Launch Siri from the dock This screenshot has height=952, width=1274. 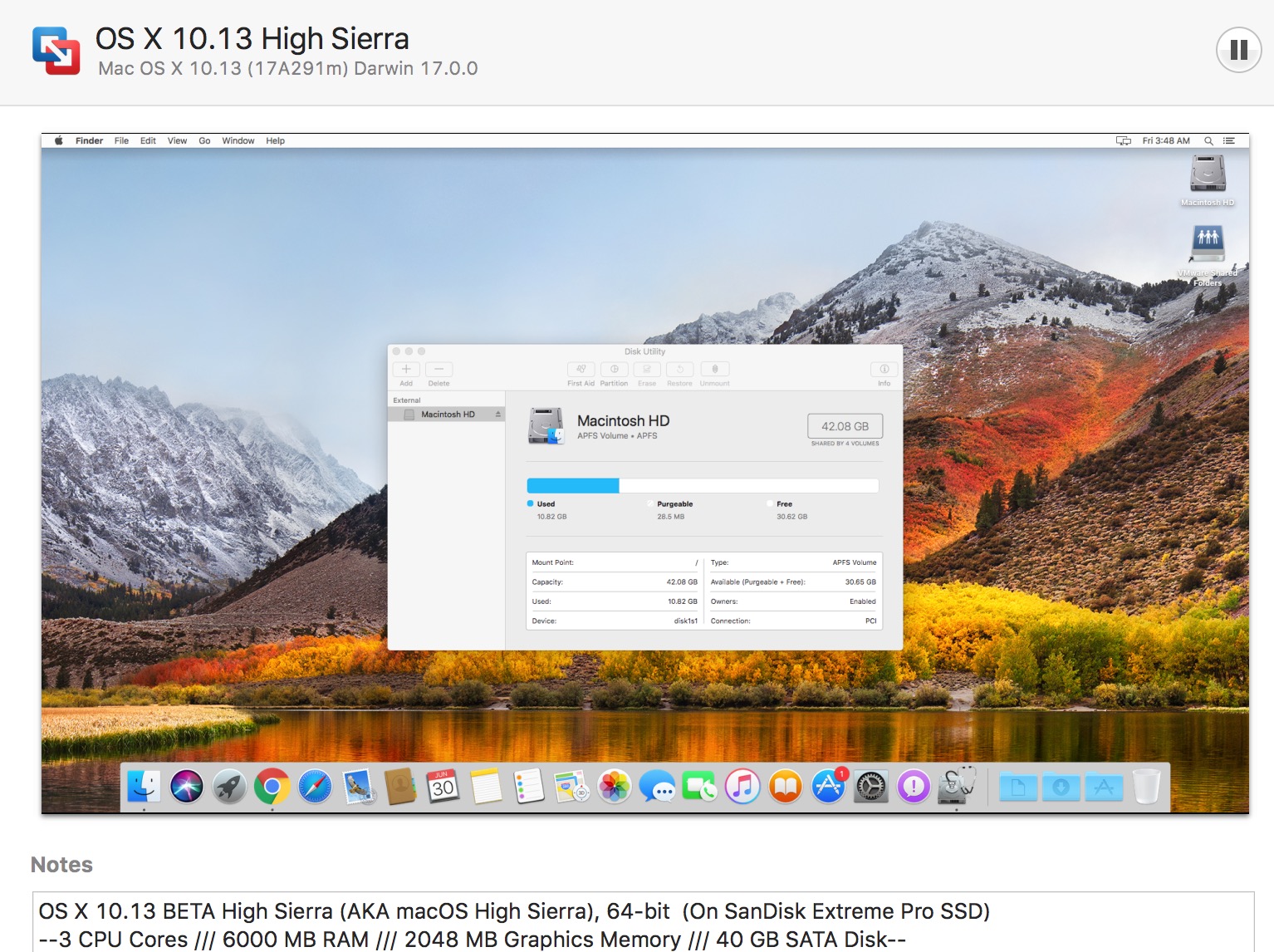pyautogui.click(x=187, y=785)
